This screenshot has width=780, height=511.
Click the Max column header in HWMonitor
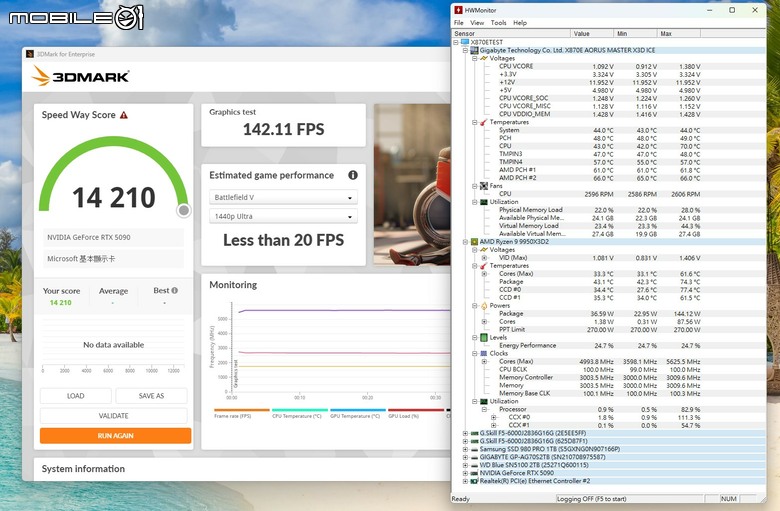(679, 33)
